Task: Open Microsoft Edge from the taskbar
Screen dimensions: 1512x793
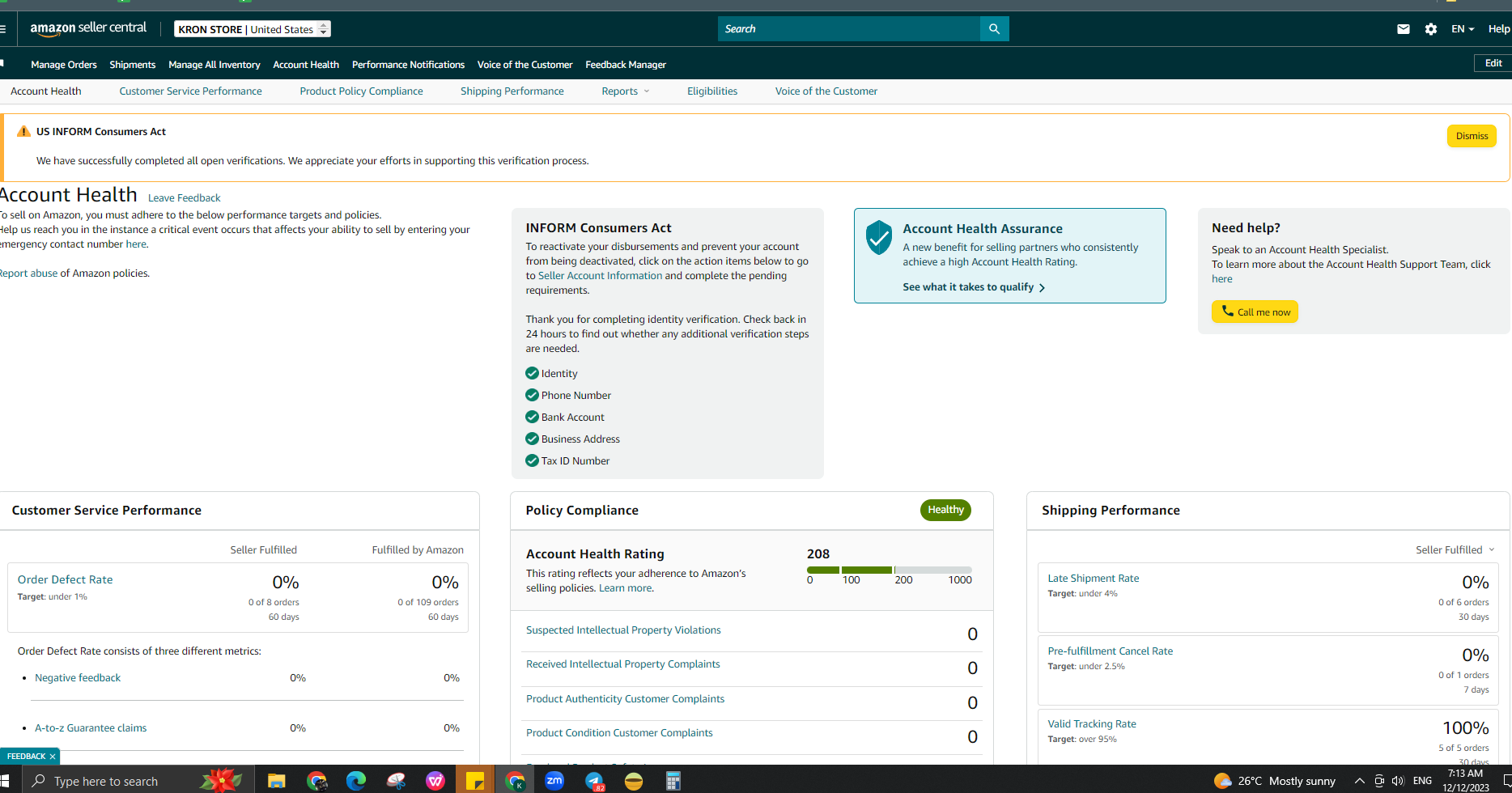Action: [356, 781]
